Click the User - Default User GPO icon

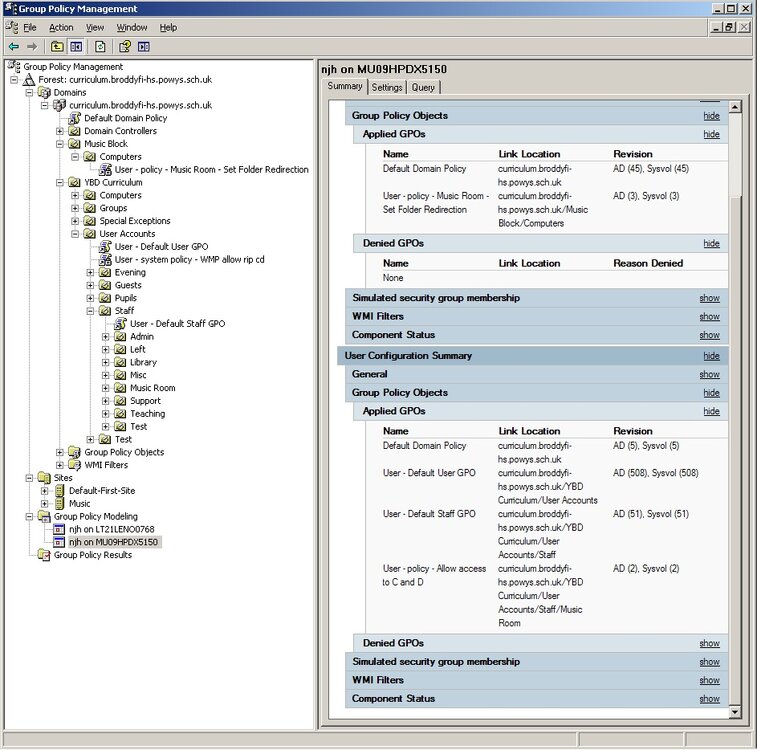coord(105,247)
